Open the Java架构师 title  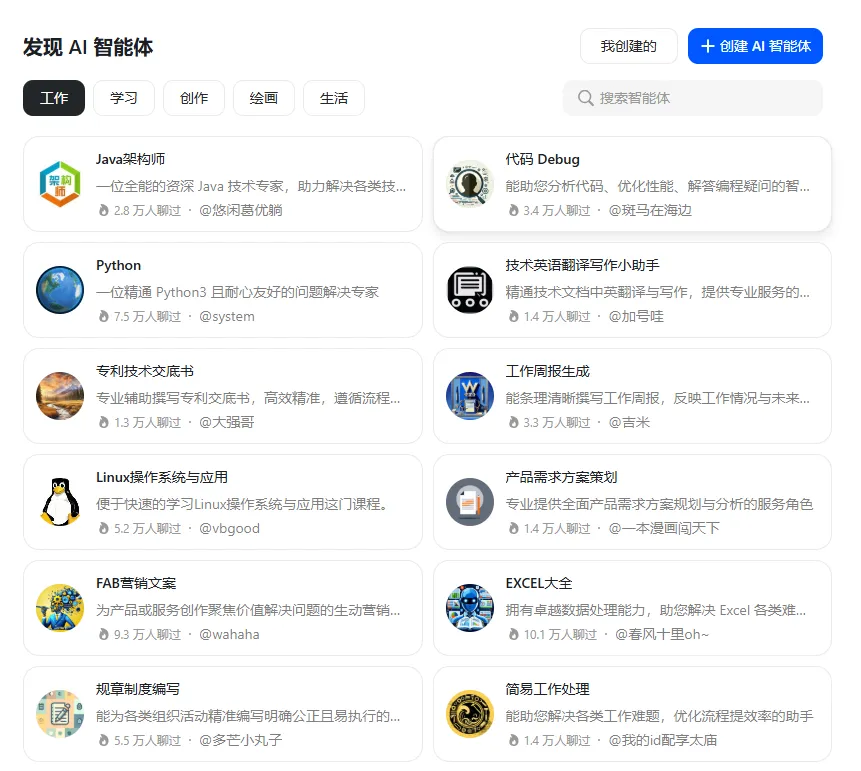(x=130, y=159)
